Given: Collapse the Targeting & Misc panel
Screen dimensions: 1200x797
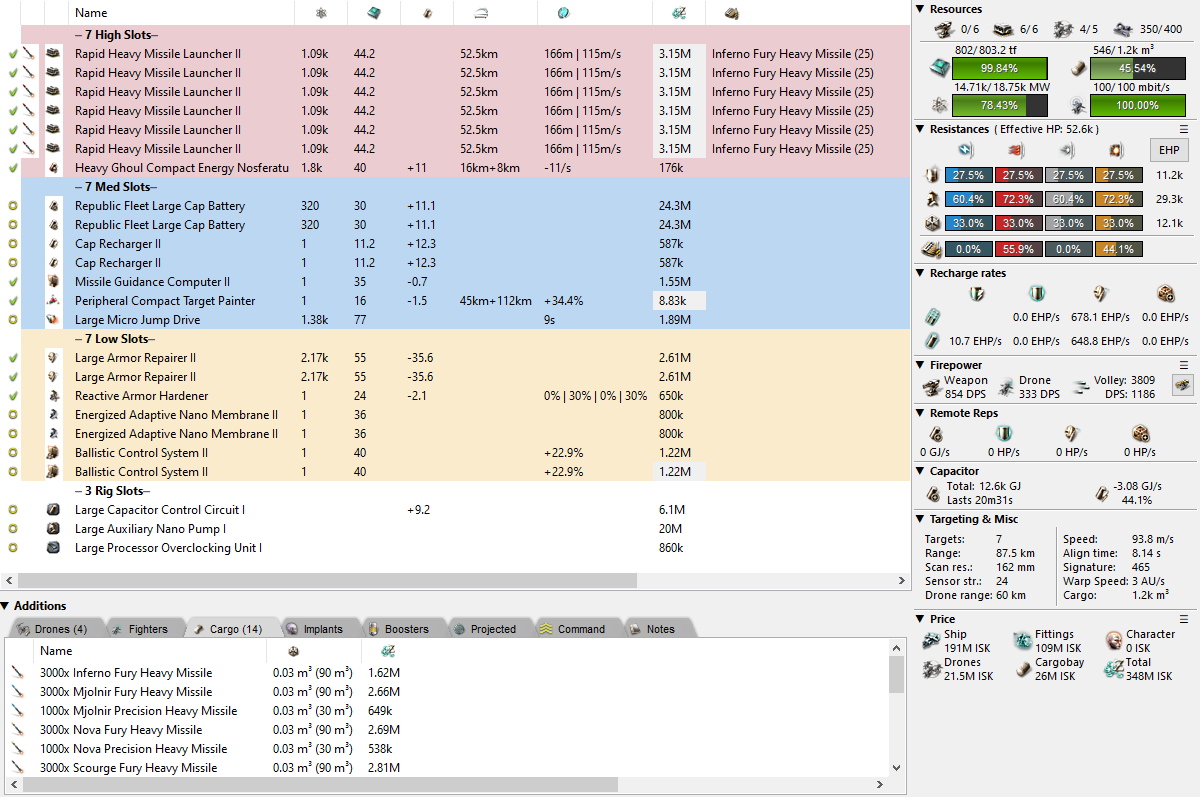Looking at the screenshot, I should [921, 519].
